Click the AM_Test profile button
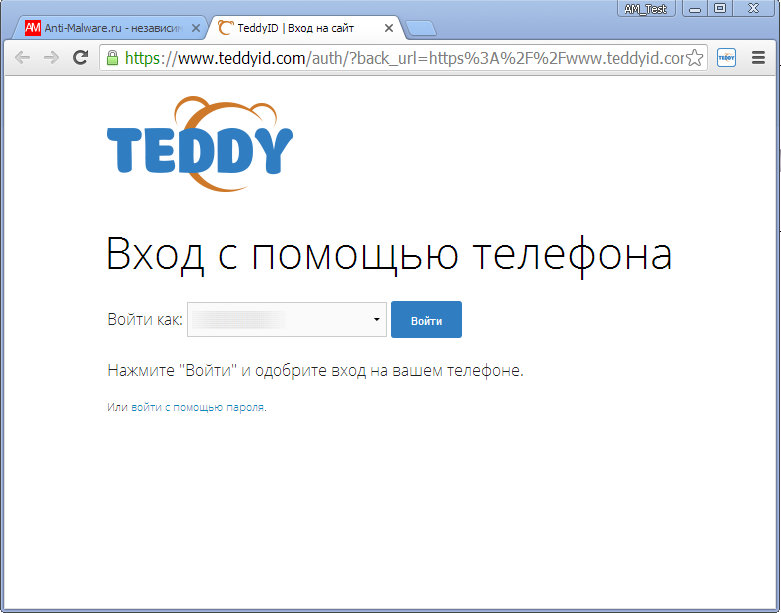 646,8
